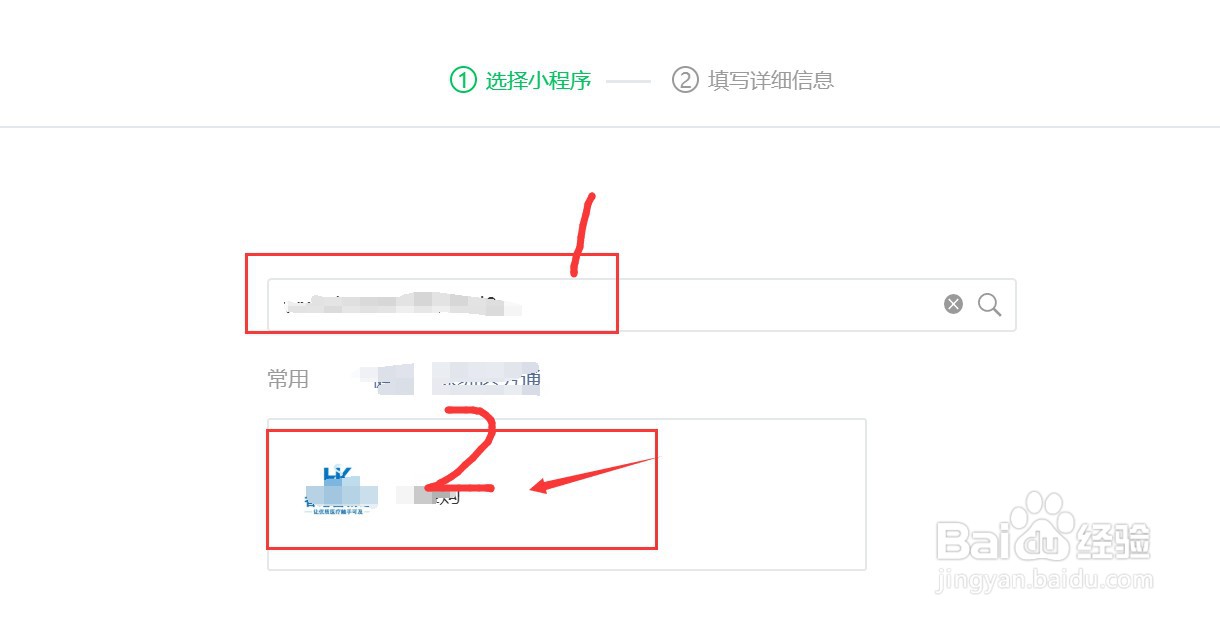Clear the search text with the X icon
Screen dimensions: 1220x621
[953, 304]
